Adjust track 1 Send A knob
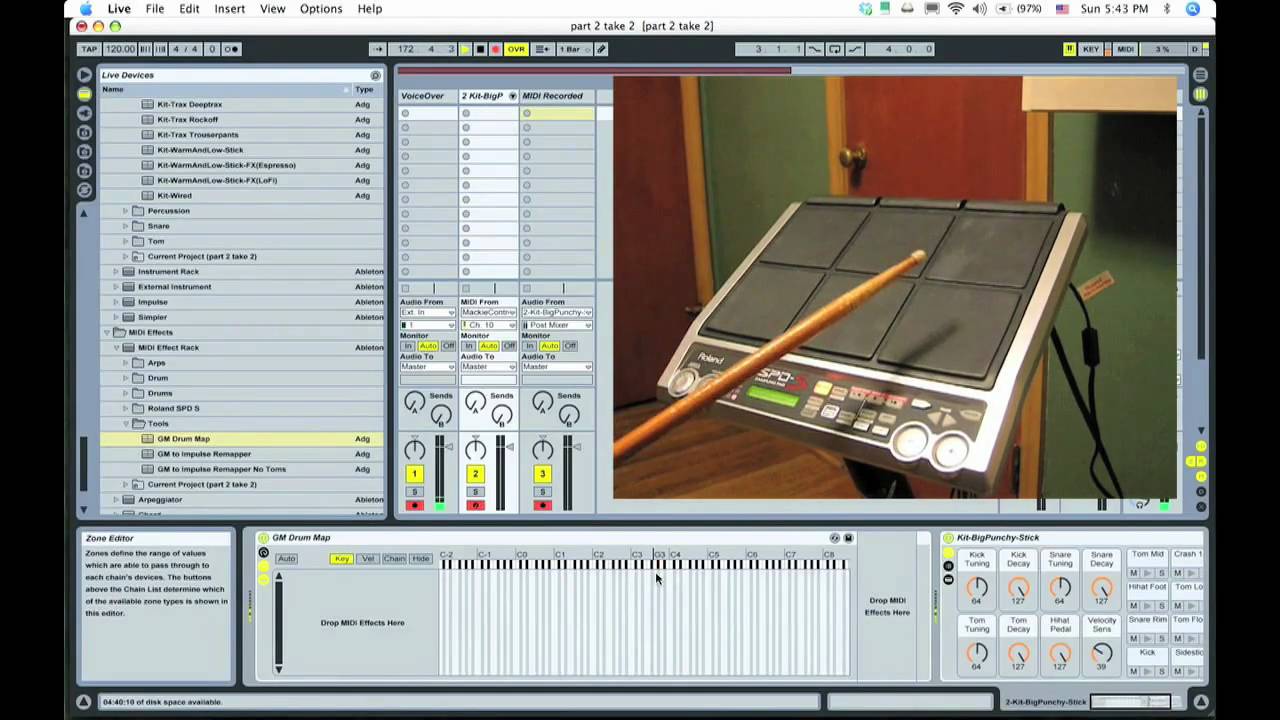1280x720 pixels. [x=414, y=403]
